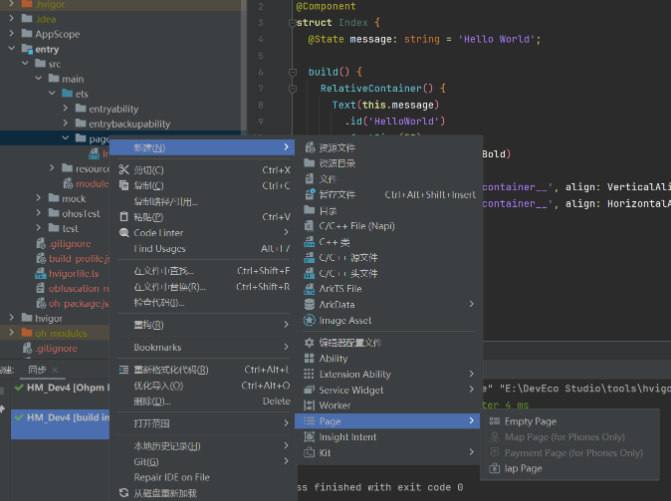Click the Ability grid icon
Screen dimensions: 671x501
(309, 359)
